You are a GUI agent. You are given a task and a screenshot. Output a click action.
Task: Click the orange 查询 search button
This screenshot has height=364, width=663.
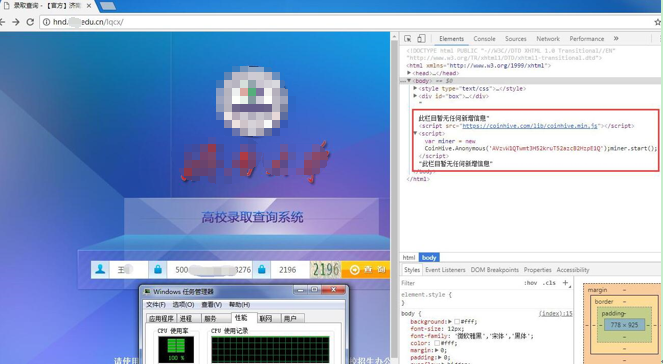pos(366,270)
